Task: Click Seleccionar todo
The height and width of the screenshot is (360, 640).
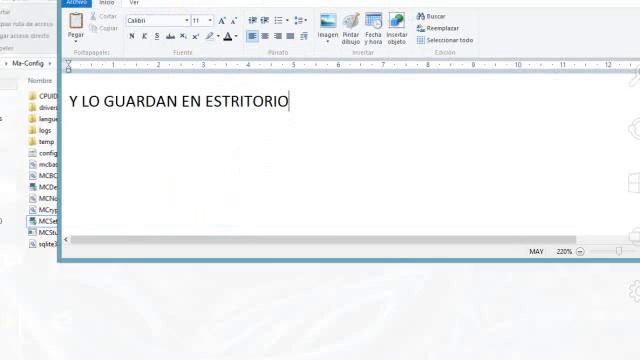Action: [x=445, y=40]
